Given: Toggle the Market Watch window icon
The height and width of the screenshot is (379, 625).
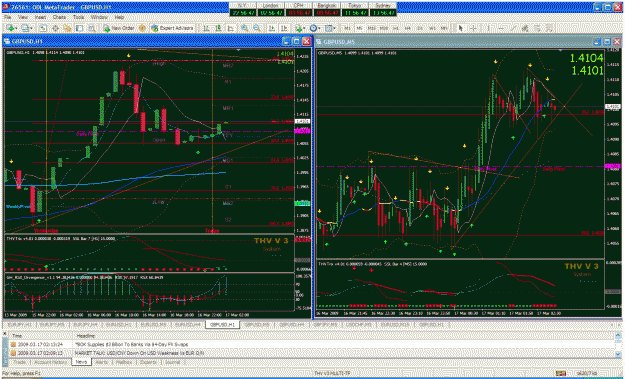Looking at the screenshot, I should pyautogui.click(x=43, y=28).
